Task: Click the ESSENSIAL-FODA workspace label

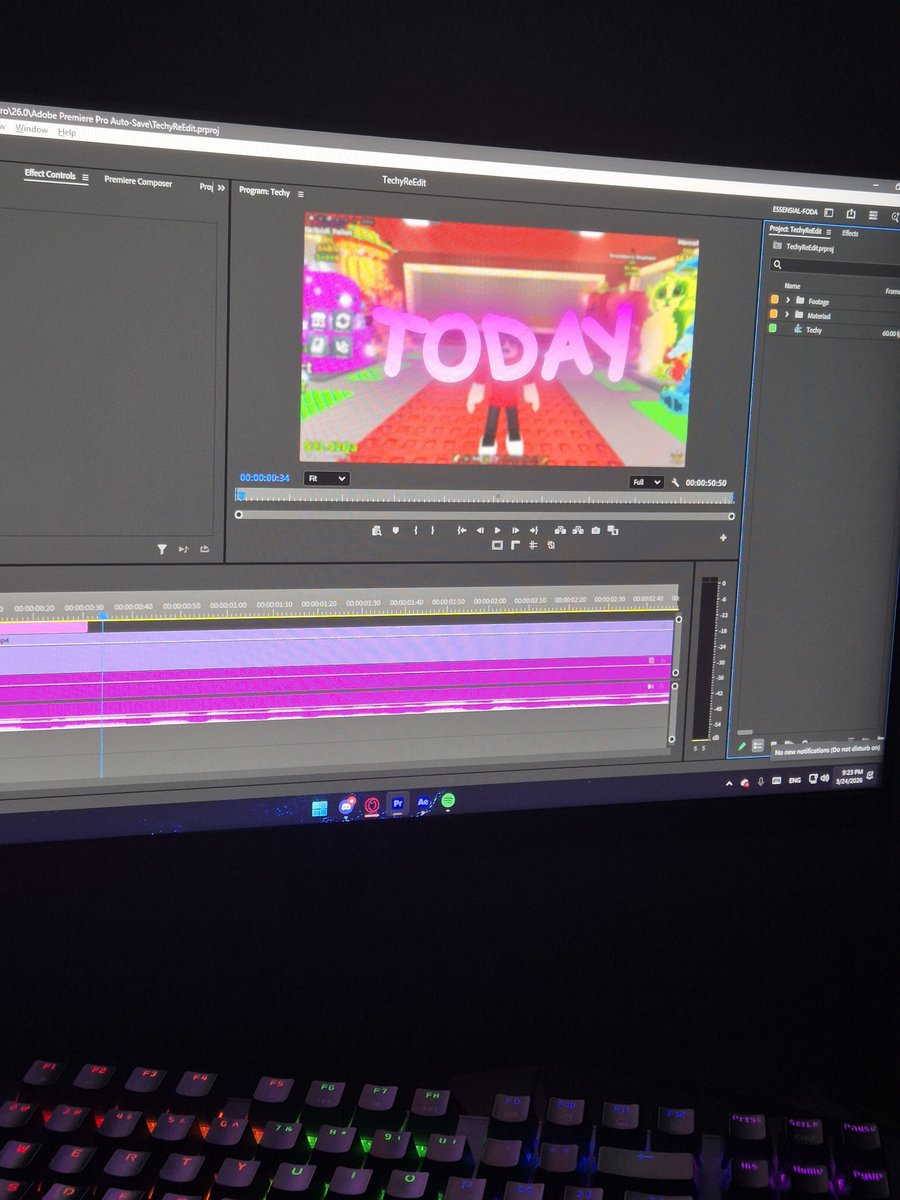Action: (x=796, y=210)
